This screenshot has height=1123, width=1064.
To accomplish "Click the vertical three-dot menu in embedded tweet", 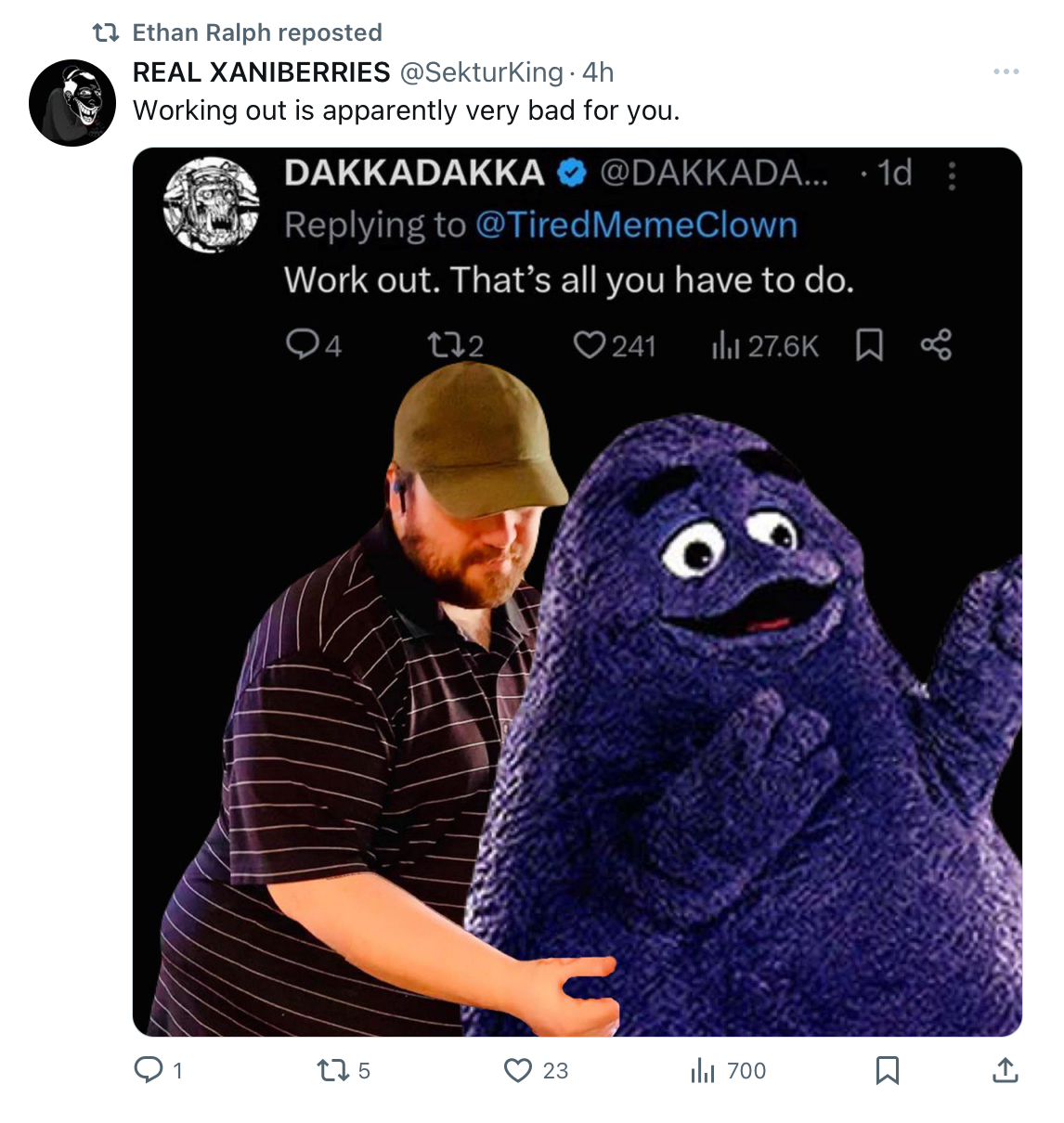I will (952, 175).
